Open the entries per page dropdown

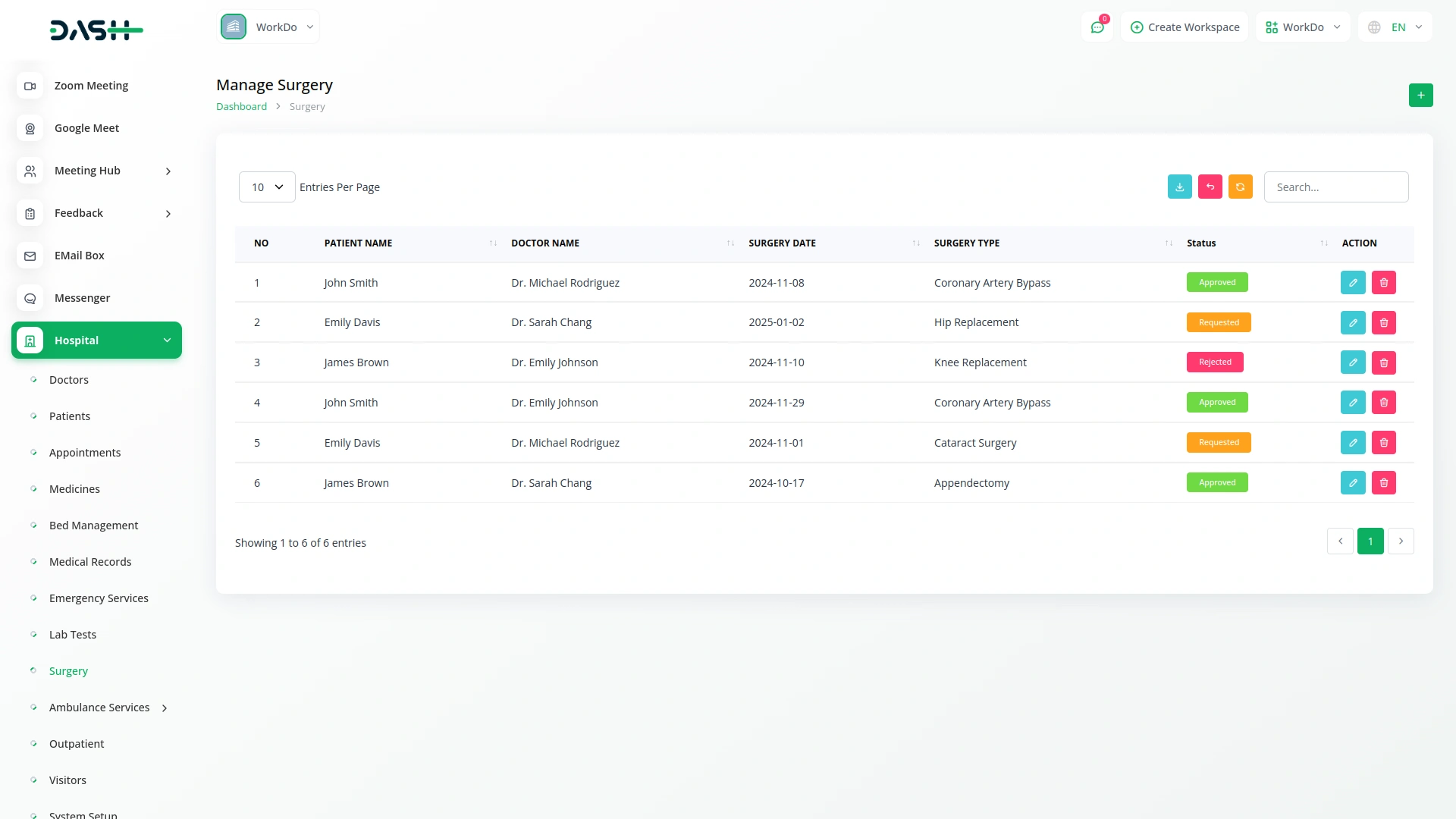pyautogui.click(x=267, y=187)
